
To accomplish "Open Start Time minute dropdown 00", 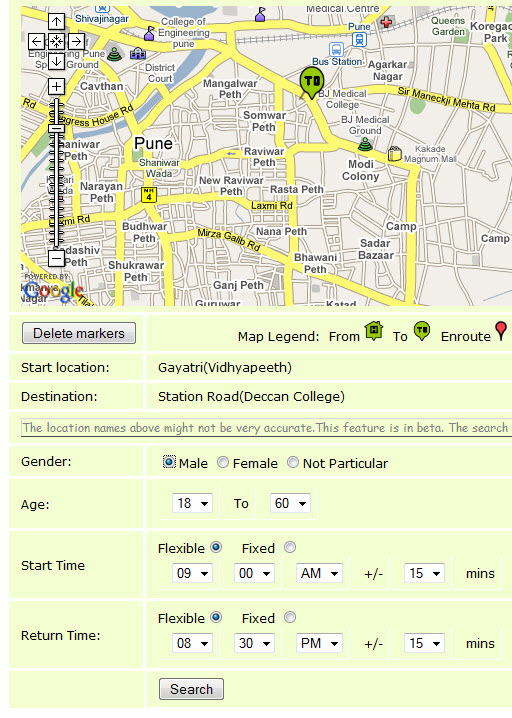I will (254, 573).
